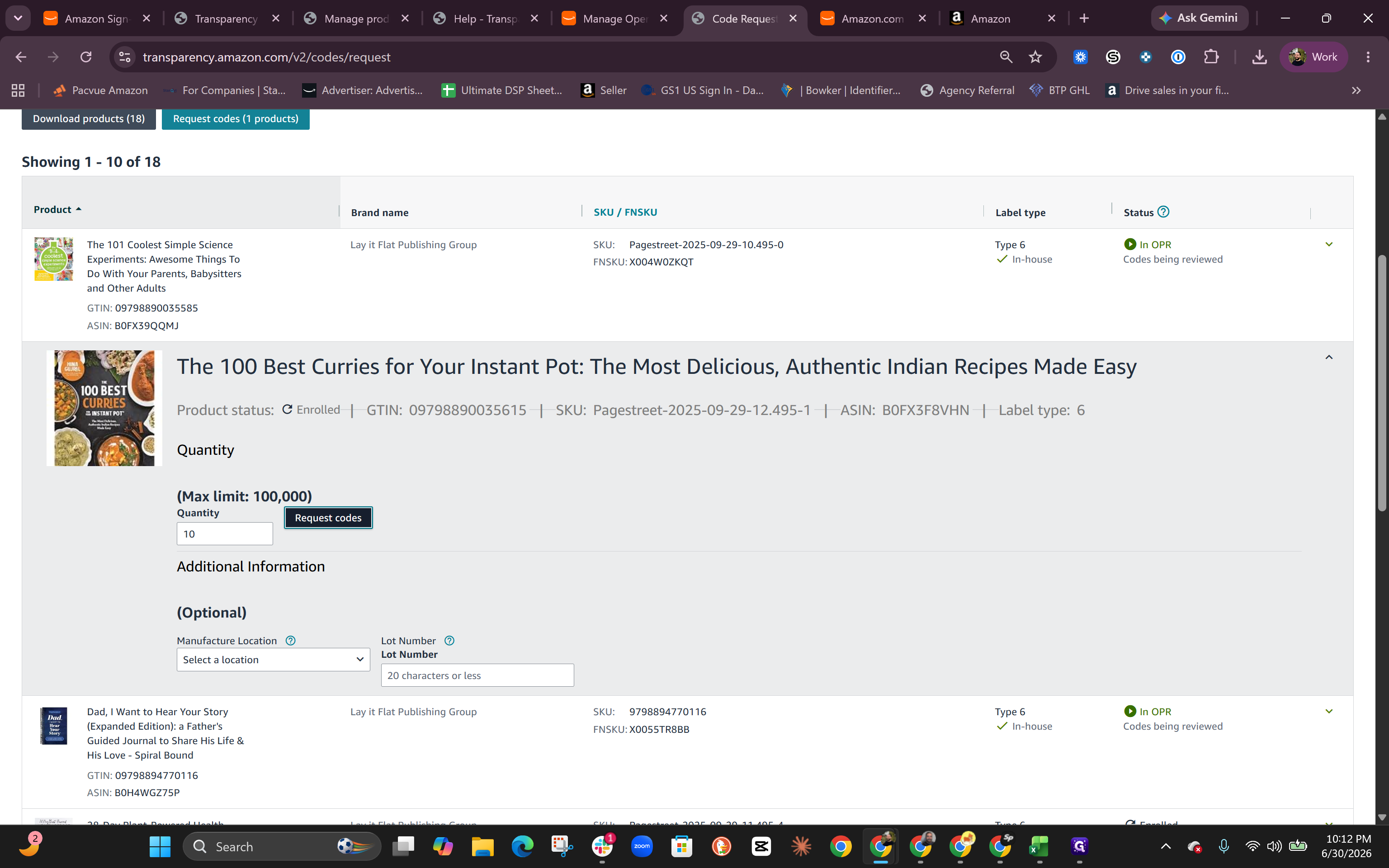Open Manufacture Location help icon
This screenshot has width=1389, height=868.
point(290,640)
